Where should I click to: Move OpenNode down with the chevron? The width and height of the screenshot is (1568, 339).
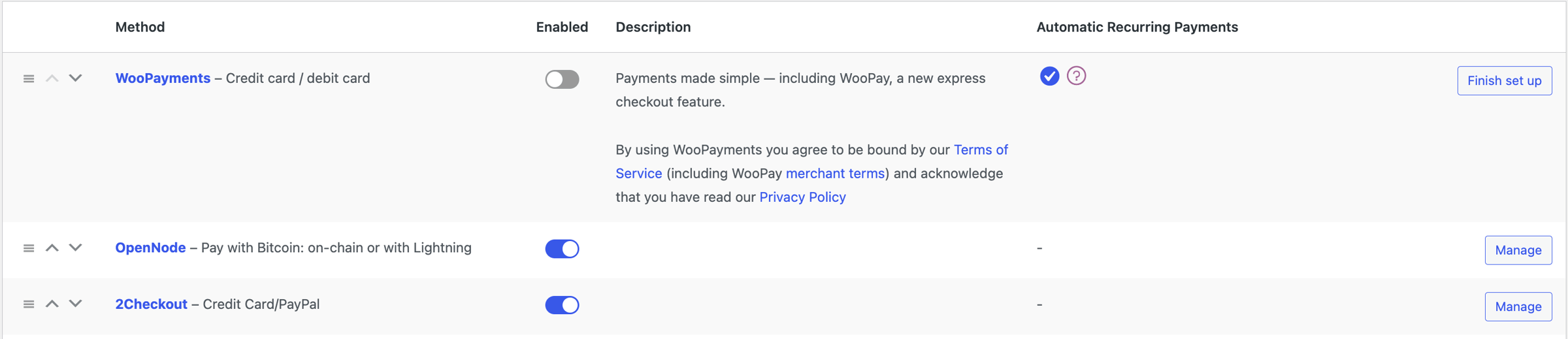(76, 248)
